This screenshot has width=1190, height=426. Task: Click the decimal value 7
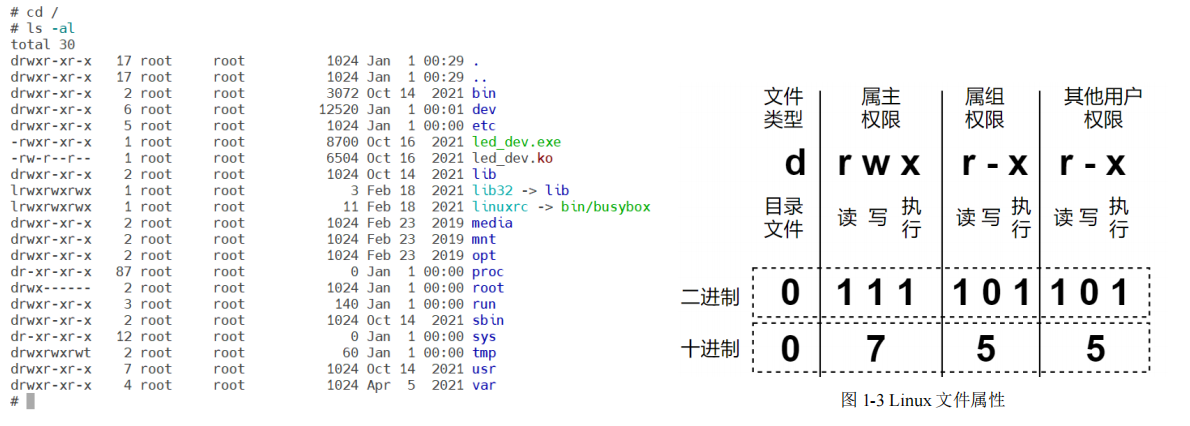[876, 349]
